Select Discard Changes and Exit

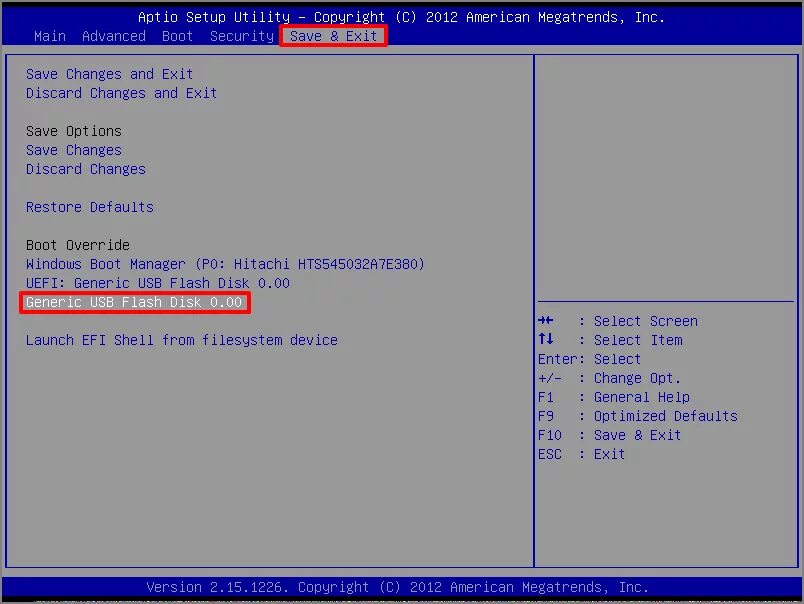tap(122, 93)
